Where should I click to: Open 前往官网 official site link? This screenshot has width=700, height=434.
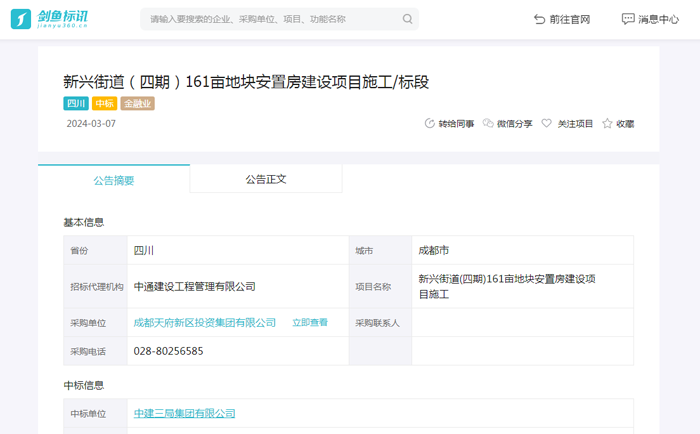coord(562,19)
